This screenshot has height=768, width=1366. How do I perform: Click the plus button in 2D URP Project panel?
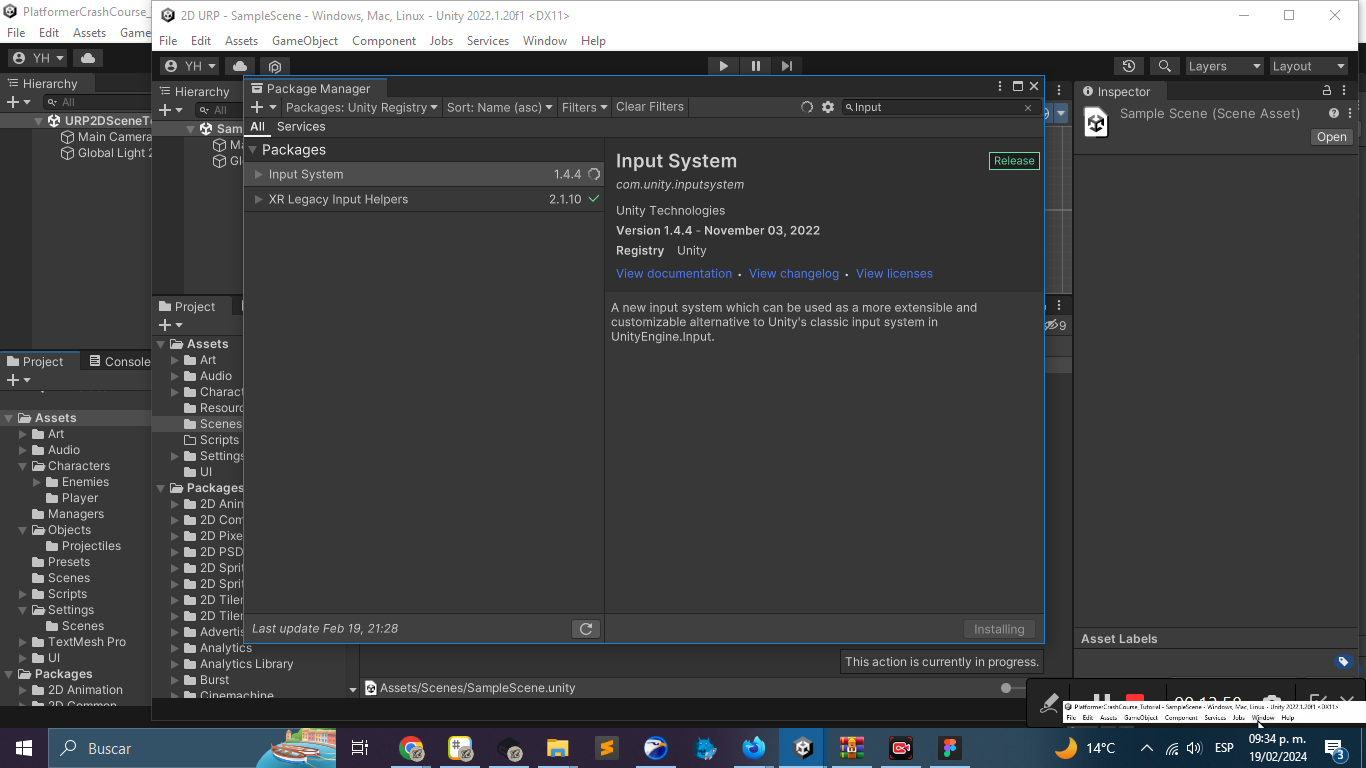pos(171,325)
